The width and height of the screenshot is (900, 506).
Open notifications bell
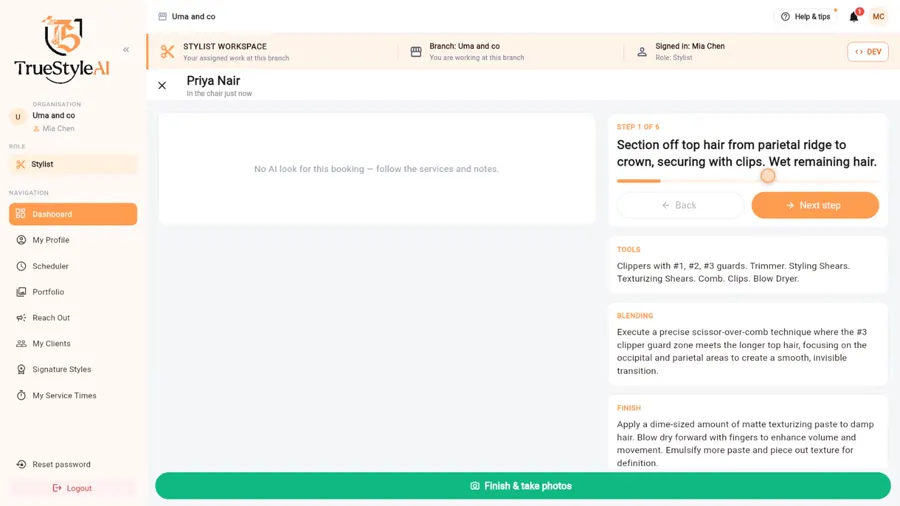854,17
